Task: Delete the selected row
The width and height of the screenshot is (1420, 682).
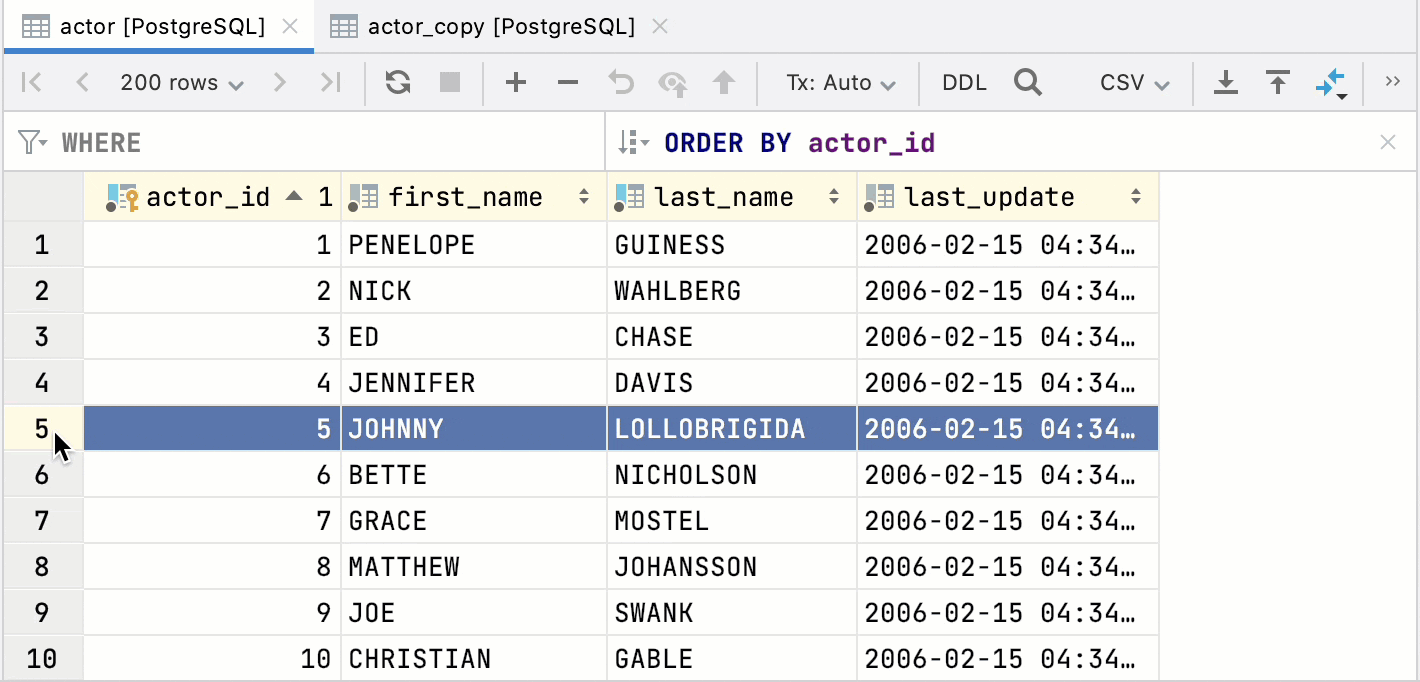Action: 568,82
